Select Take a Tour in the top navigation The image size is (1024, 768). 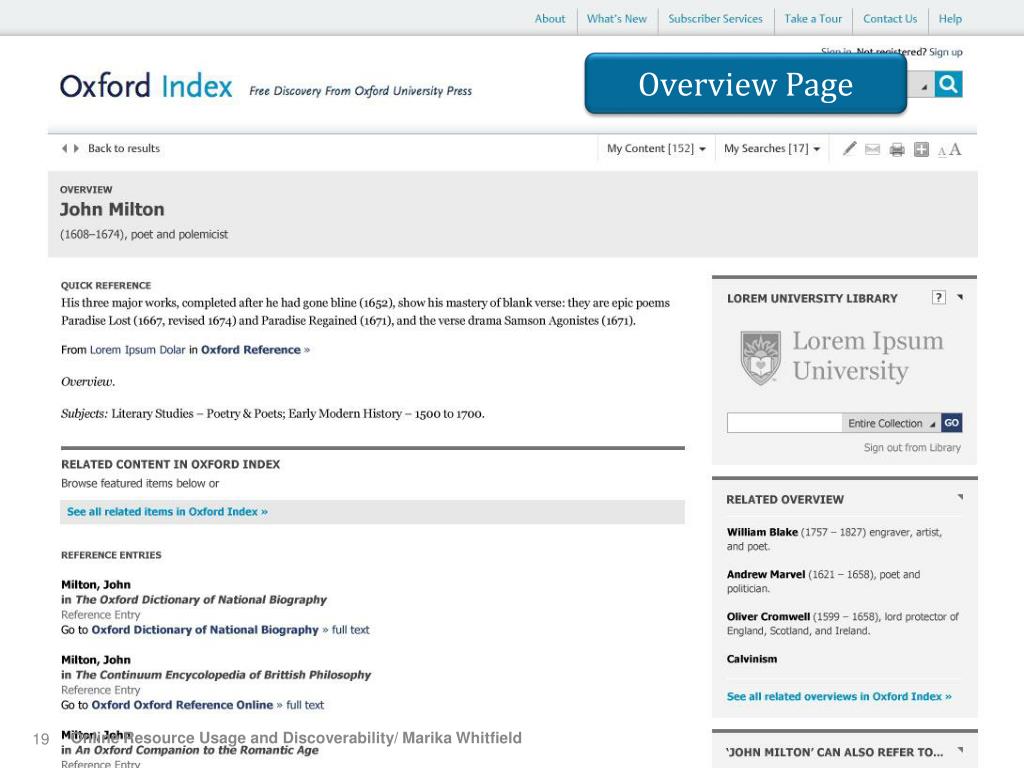(x=813, y=19)
